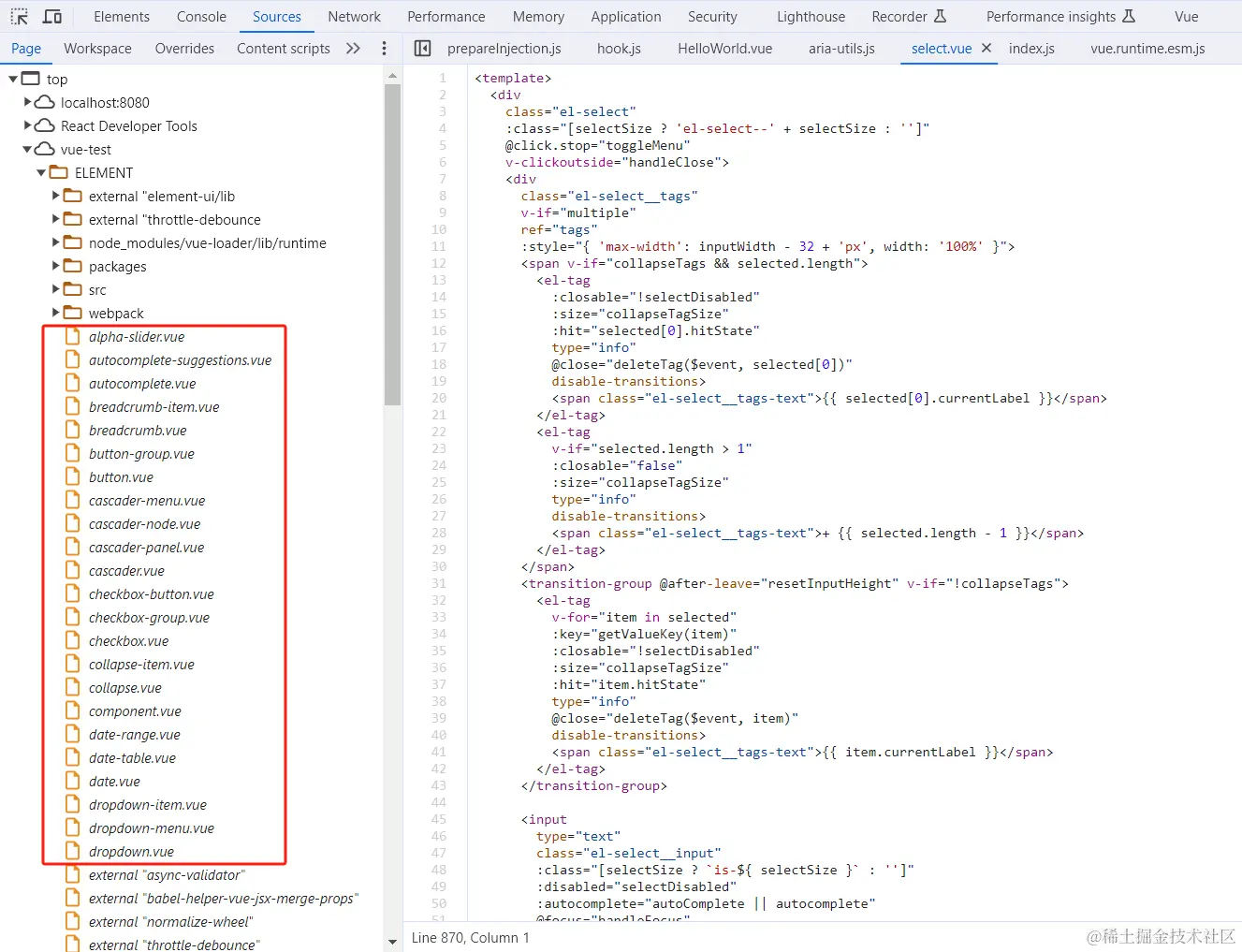1242x952 pixels.
Task: Switch to the index.js file tab
Action: (1031, 49)
